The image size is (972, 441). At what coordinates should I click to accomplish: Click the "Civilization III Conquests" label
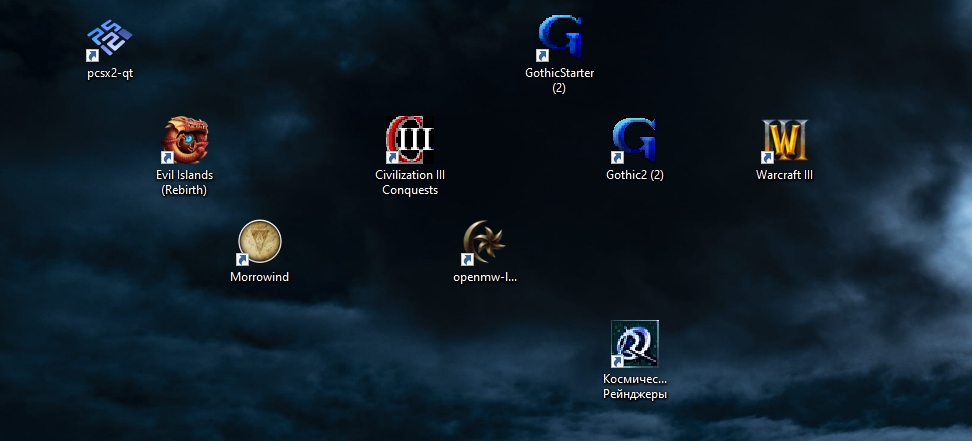tap(410, 182)
